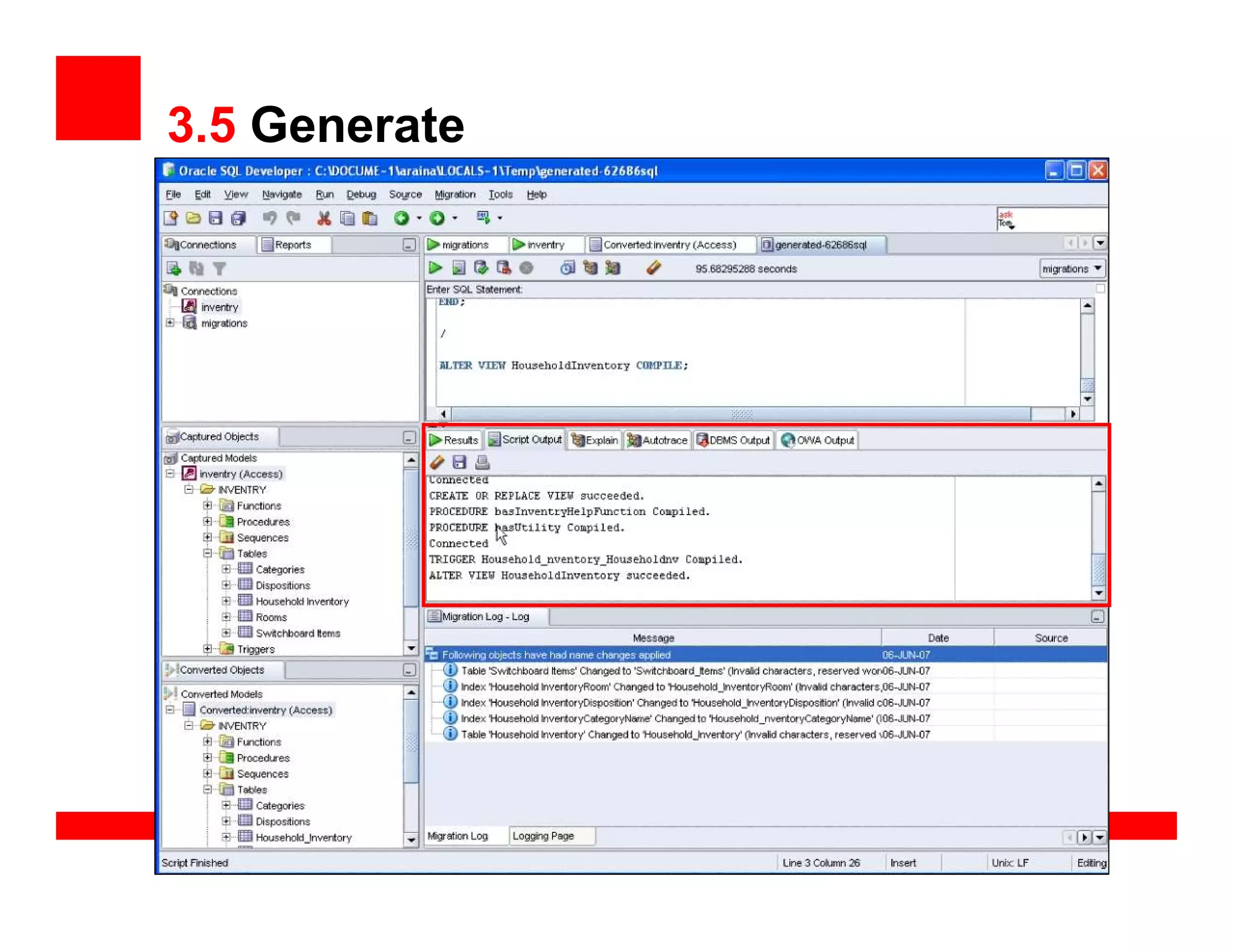
Task: Click the Open folder toolbar icon
Action: click(193, 218)
